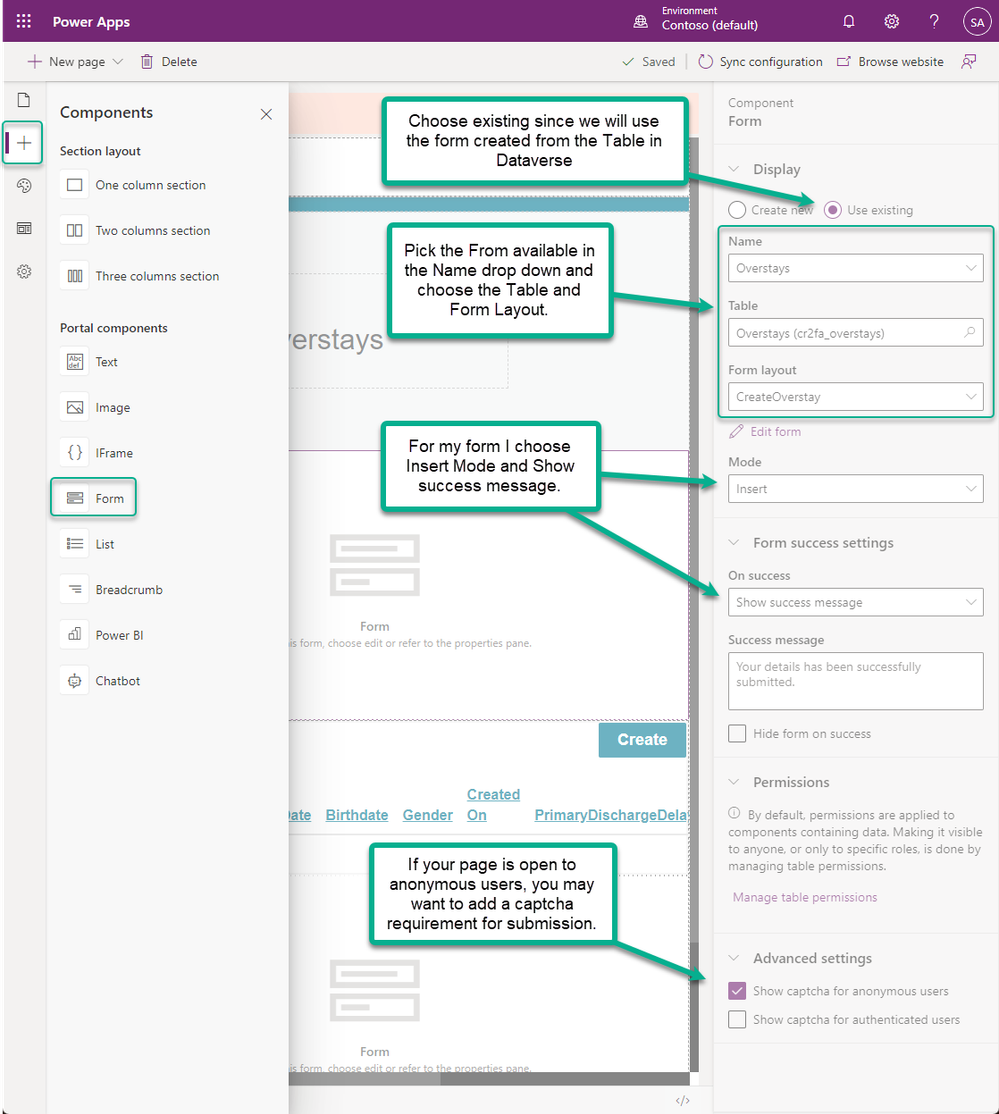Open the Themes palette icon in left rail
Image resolution: width=999 pixels, height=1114 pixels.
point(23,185)
